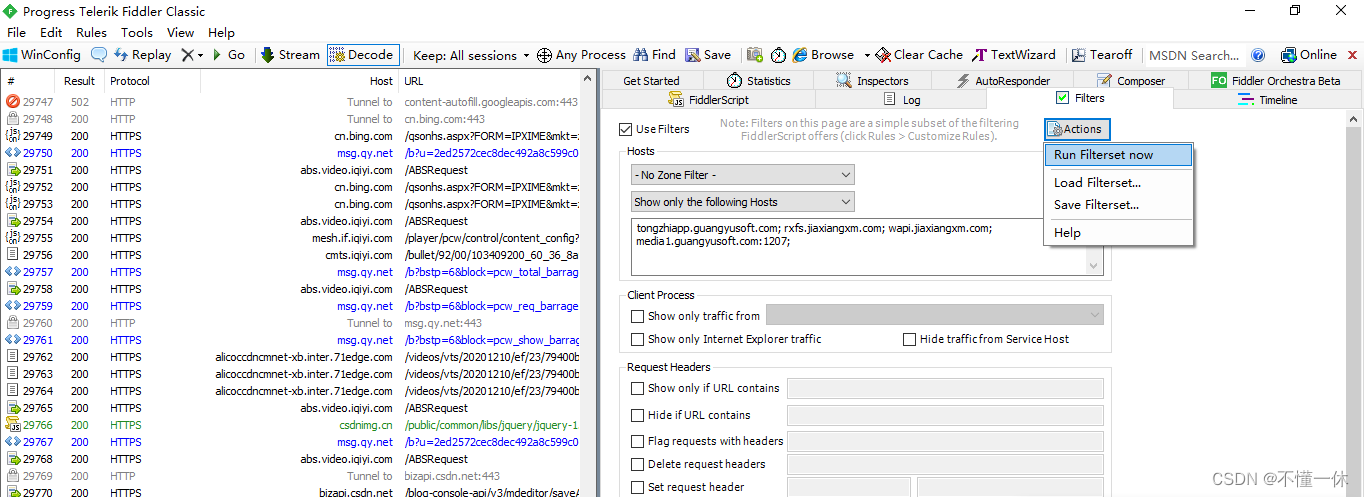Click the Any Process target icon

[544, 55]
